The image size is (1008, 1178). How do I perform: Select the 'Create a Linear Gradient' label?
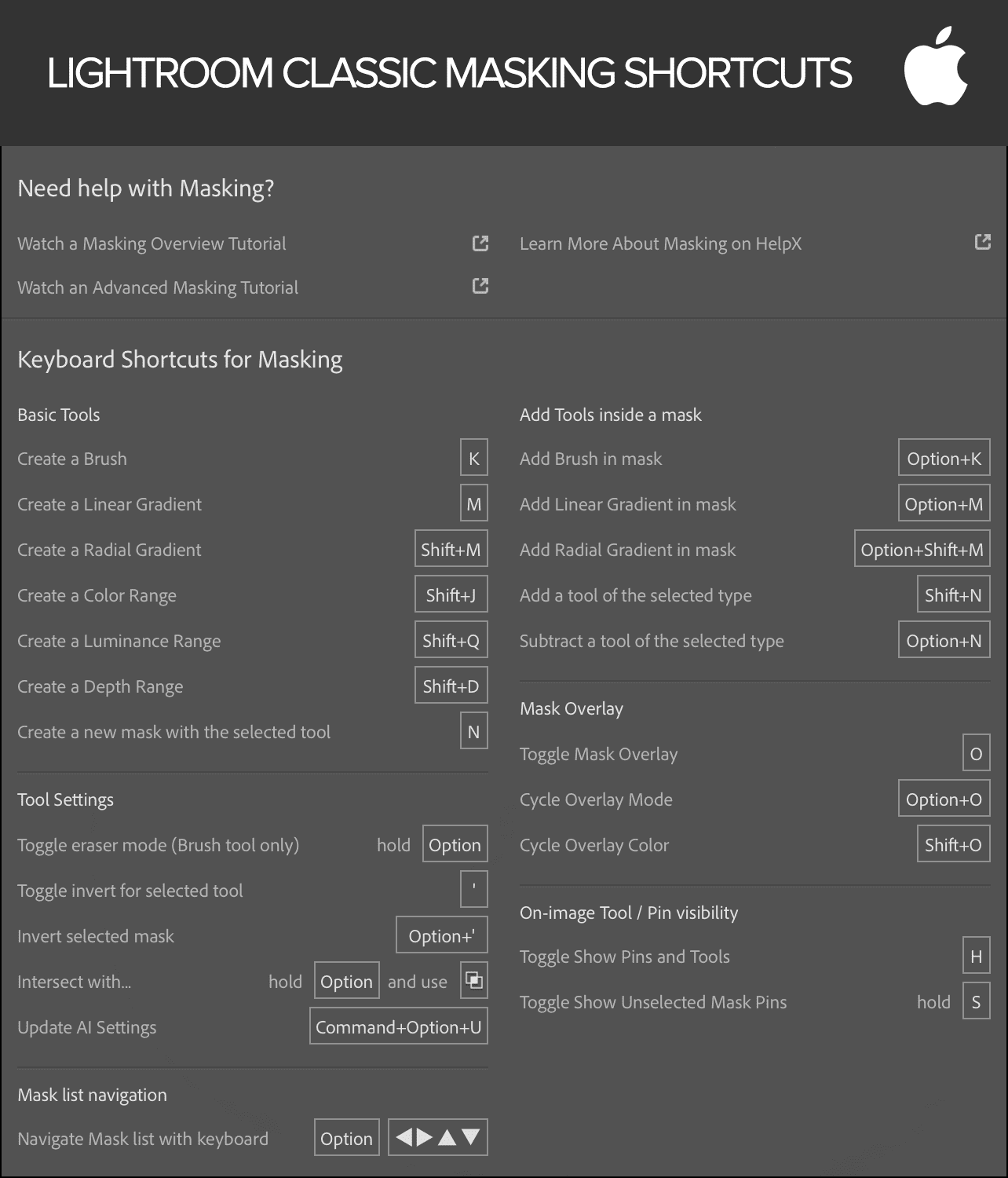point(110,504)
